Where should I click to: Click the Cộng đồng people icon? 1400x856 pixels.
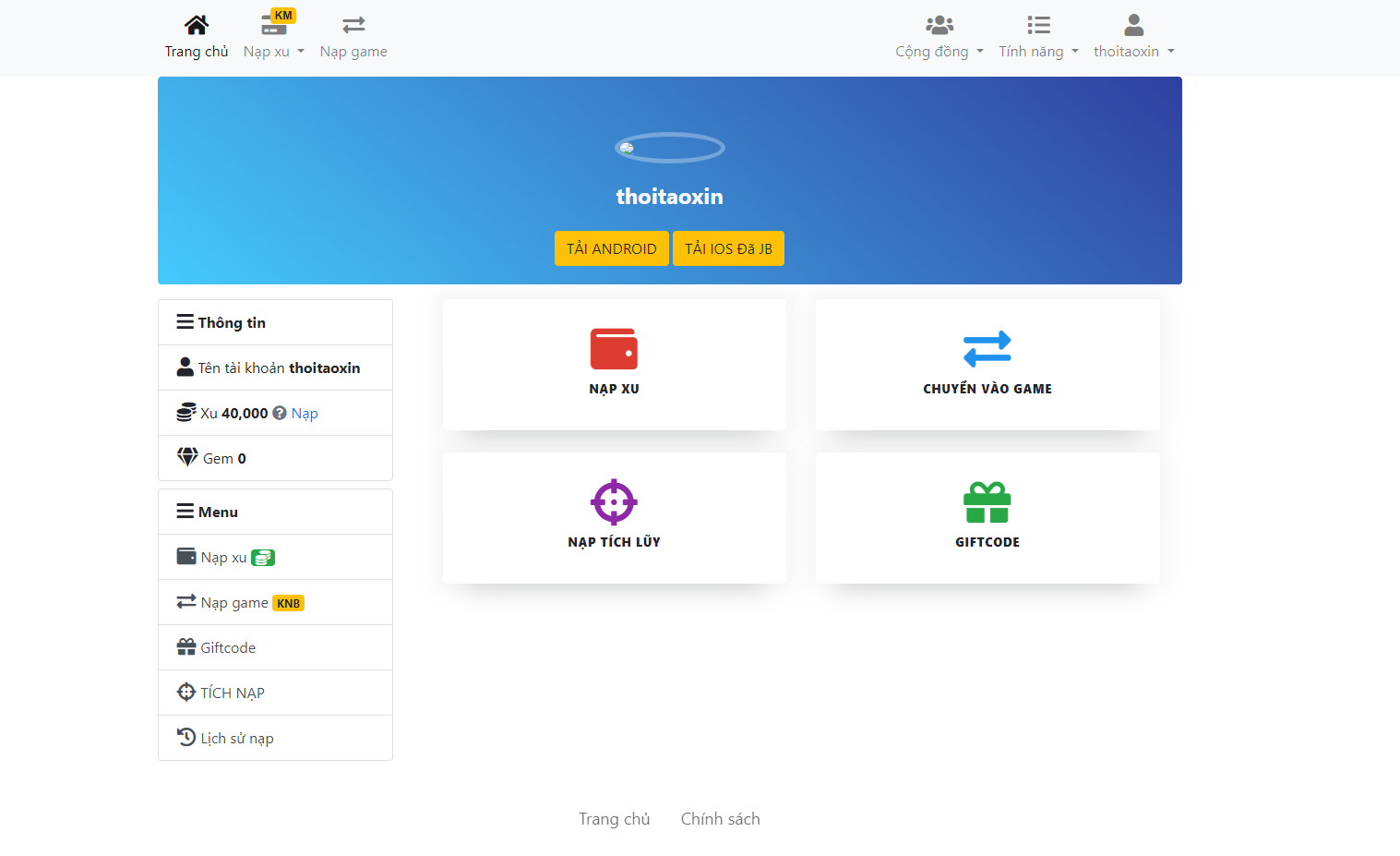pyautogui.click(x=939, y=25)
